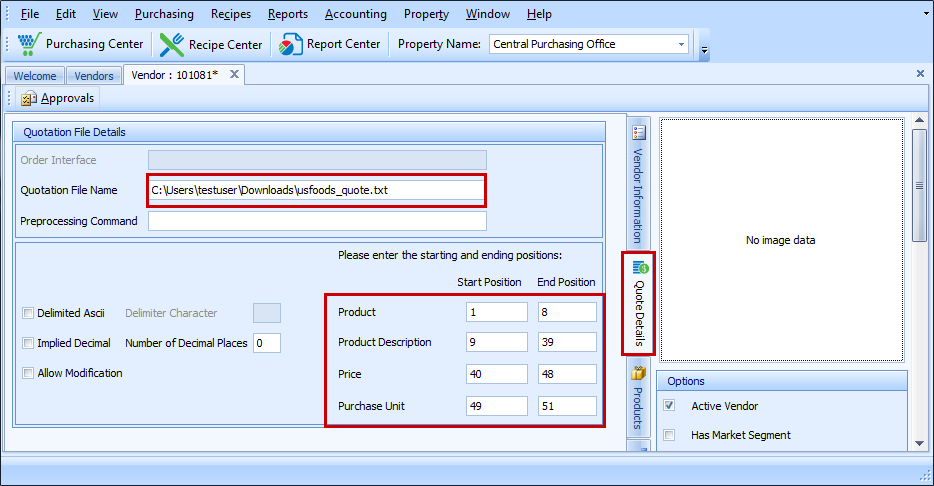This screenshot has width=934, height=486.
Task: Enable the Delimited Ascii checkbox
Action: 28,313
